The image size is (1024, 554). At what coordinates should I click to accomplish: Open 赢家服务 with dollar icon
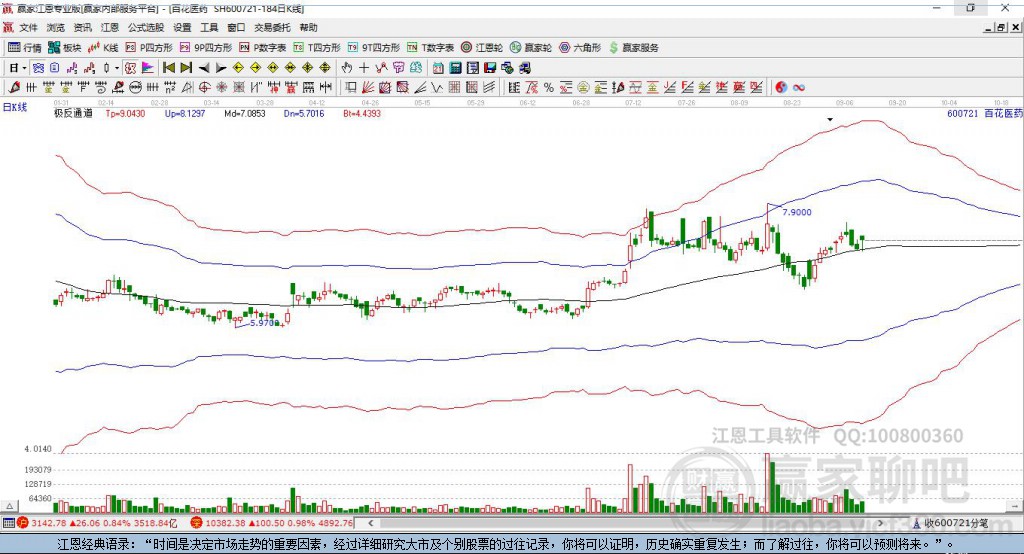[x=633, y=48]
